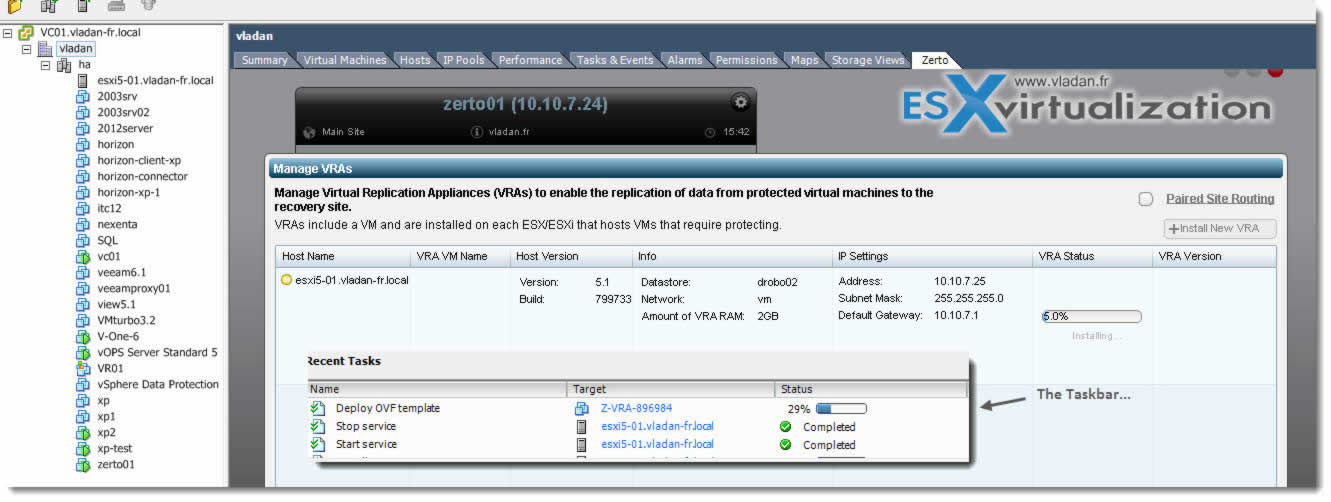Click the 2012server VM icon
This screenshot has width=1331, height=502.
83,129
